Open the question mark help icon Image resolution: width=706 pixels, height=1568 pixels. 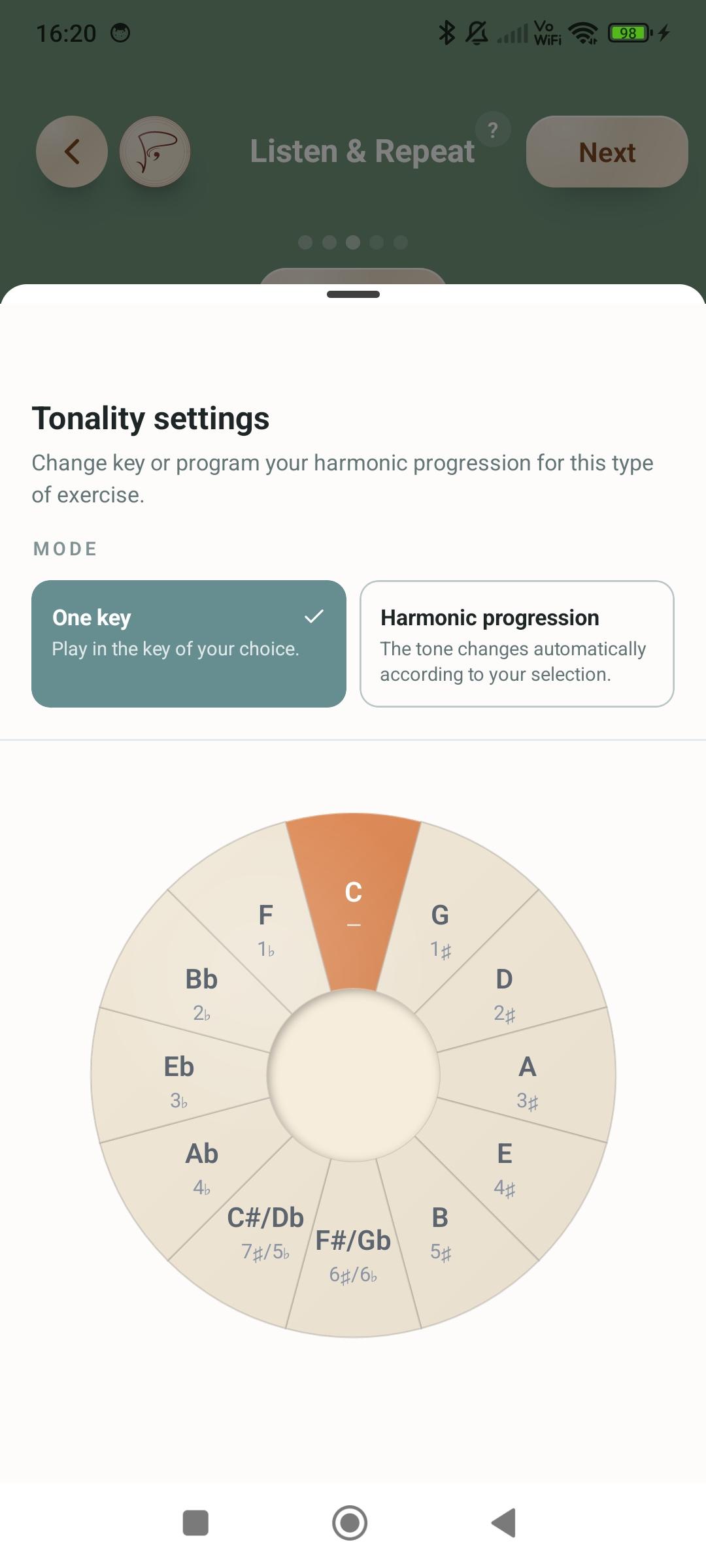pos(493,130)
